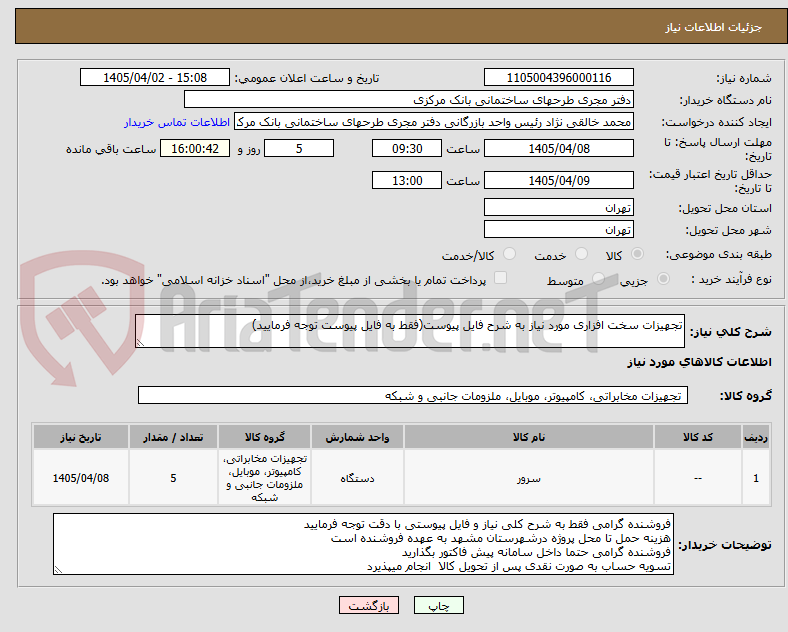
Task: Click the request creator name field
Action: [x=434, y=122]
